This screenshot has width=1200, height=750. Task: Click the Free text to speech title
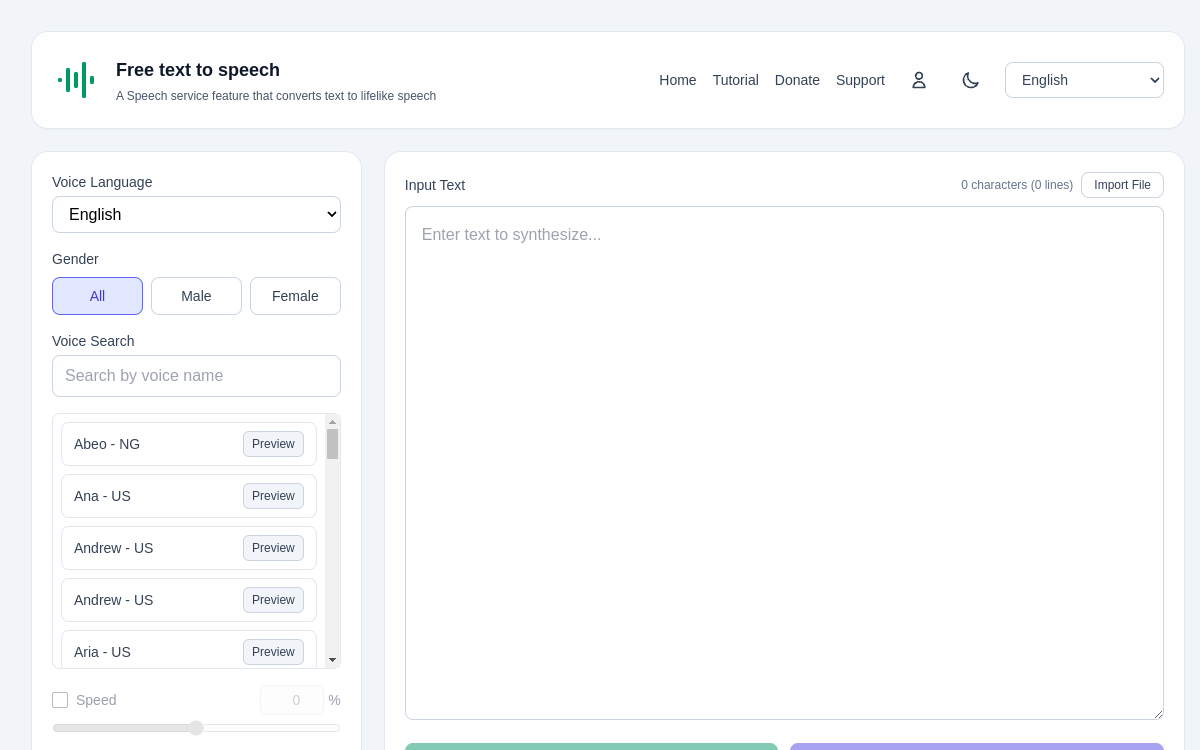tap(198, 70)
